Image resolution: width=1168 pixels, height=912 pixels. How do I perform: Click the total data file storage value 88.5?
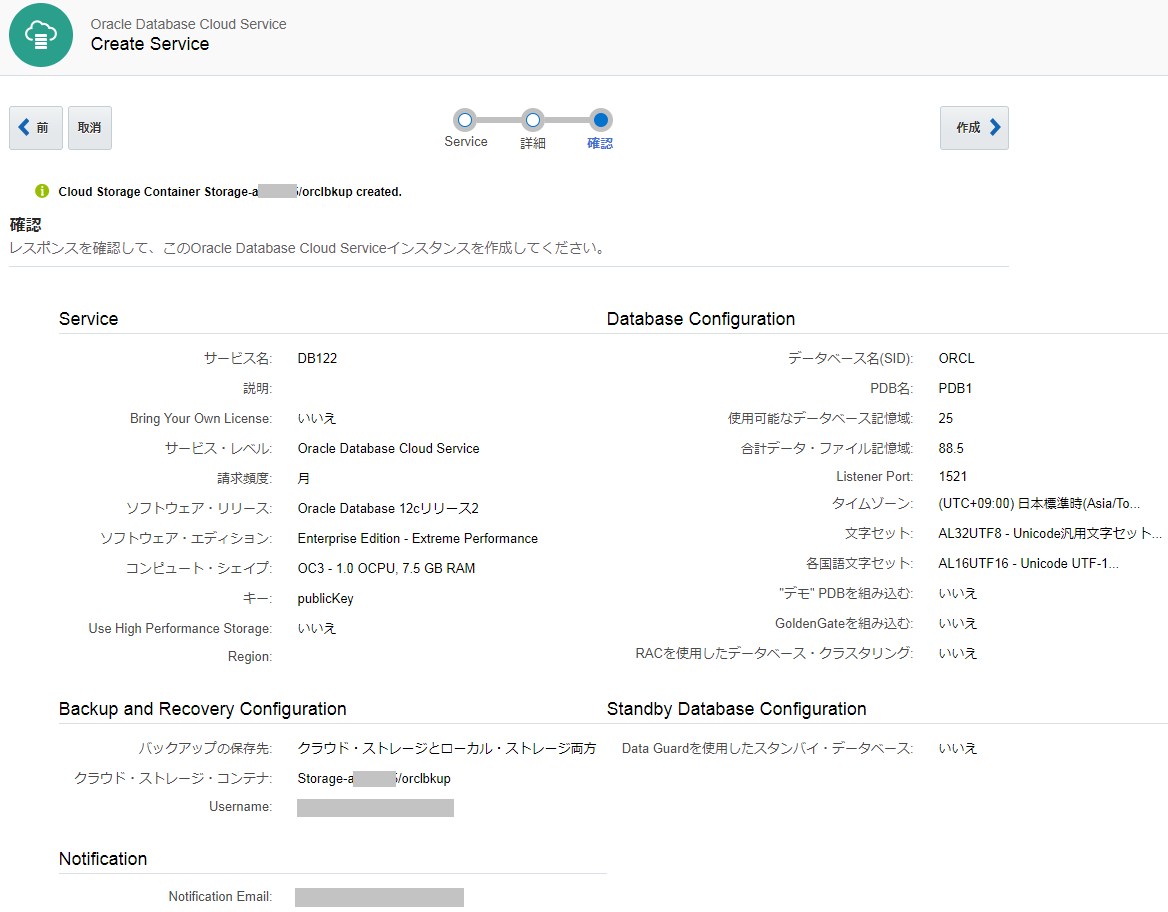pos(951,449)
